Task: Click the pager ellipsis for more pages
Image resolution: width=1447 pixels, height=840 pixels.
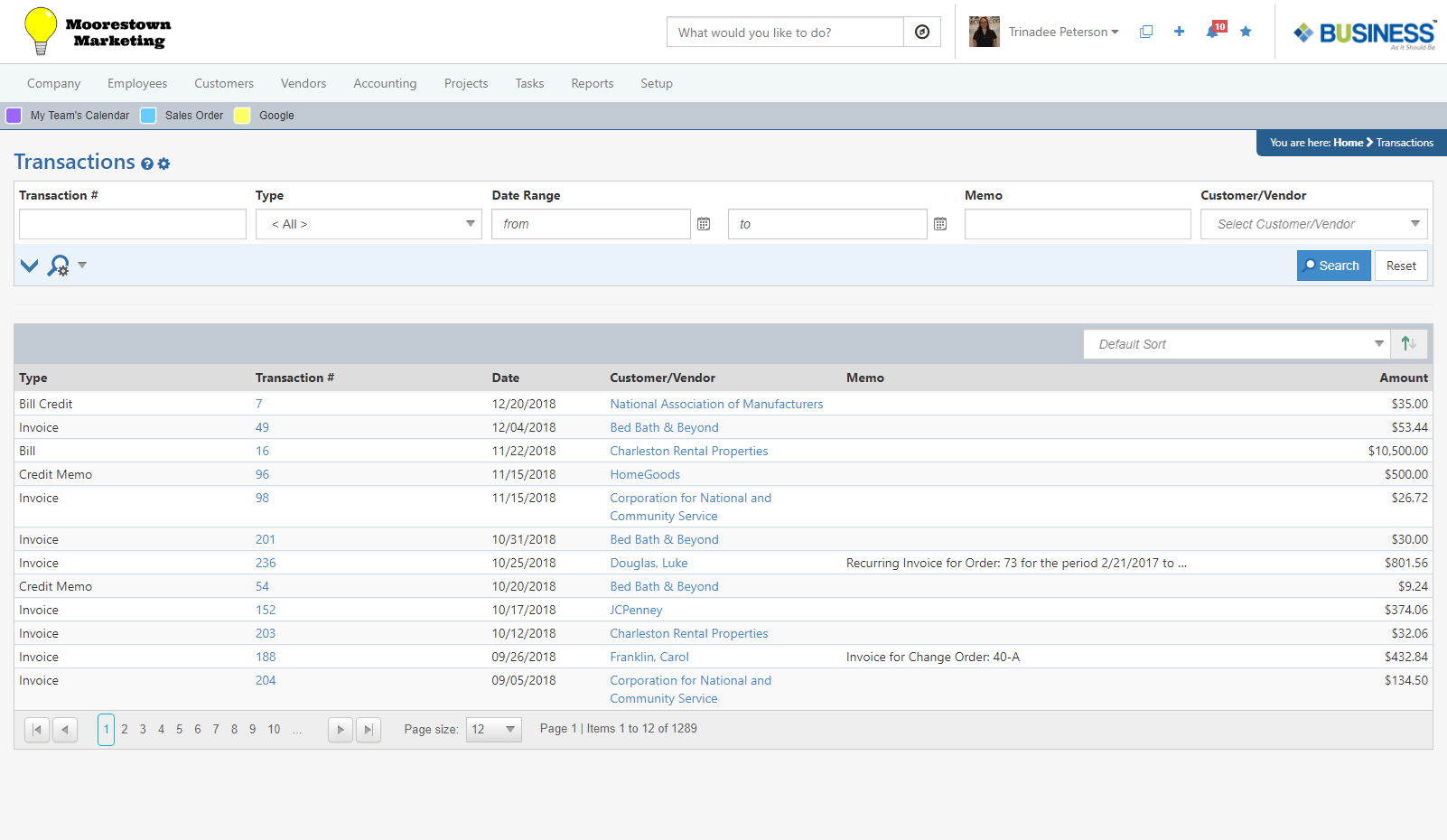Action: point(297,730)
